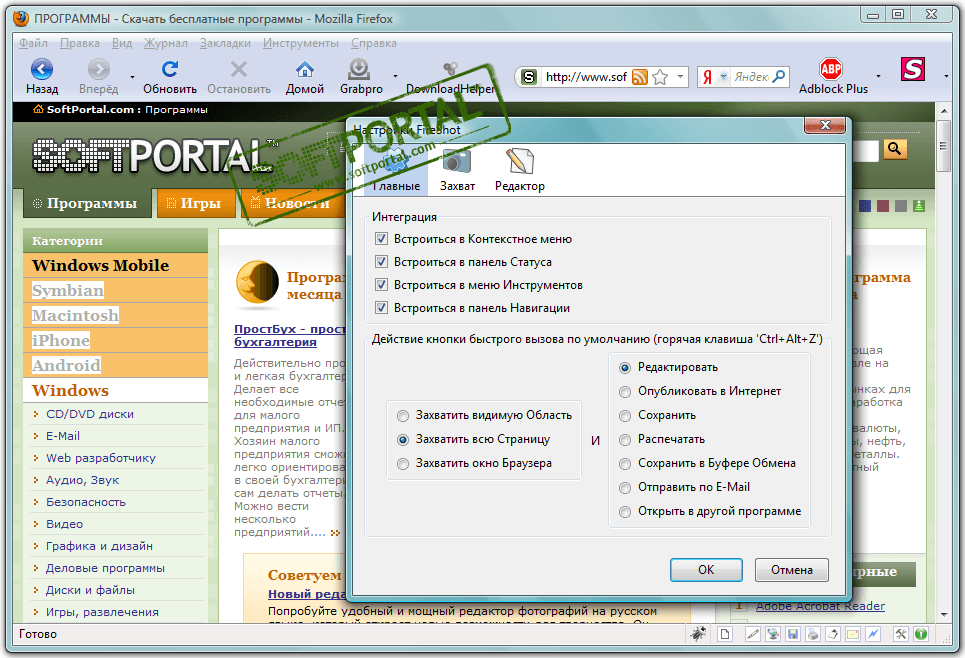Screen dimensions: 965x658
Task: Click the green info icon in status bar
Action: 921,634
